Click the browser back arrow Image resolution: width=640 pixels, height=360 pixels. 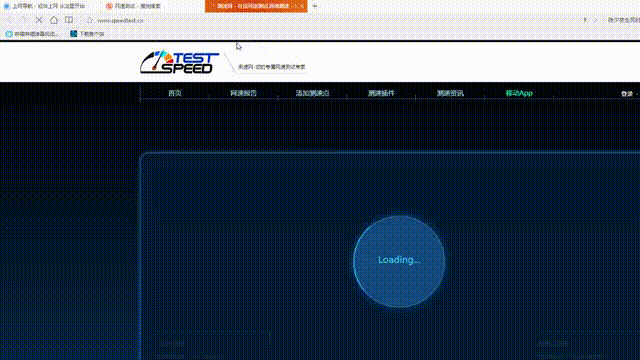[9, 20]
